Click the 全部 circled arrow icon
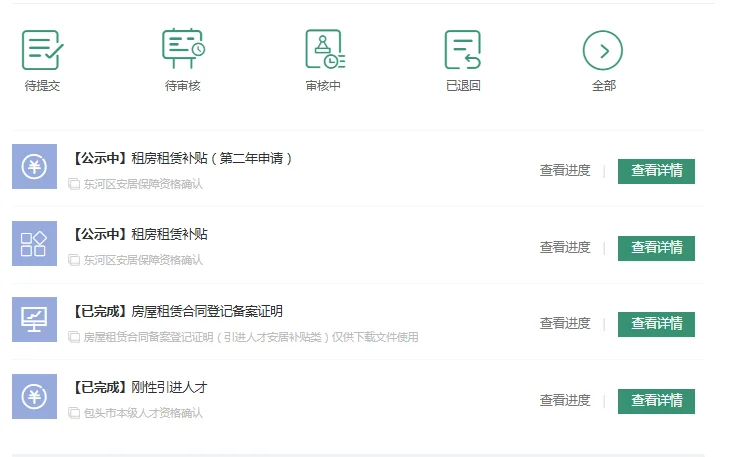Image resolution: width=735 pixels, height=457 pixels. (x=603, y=50)
